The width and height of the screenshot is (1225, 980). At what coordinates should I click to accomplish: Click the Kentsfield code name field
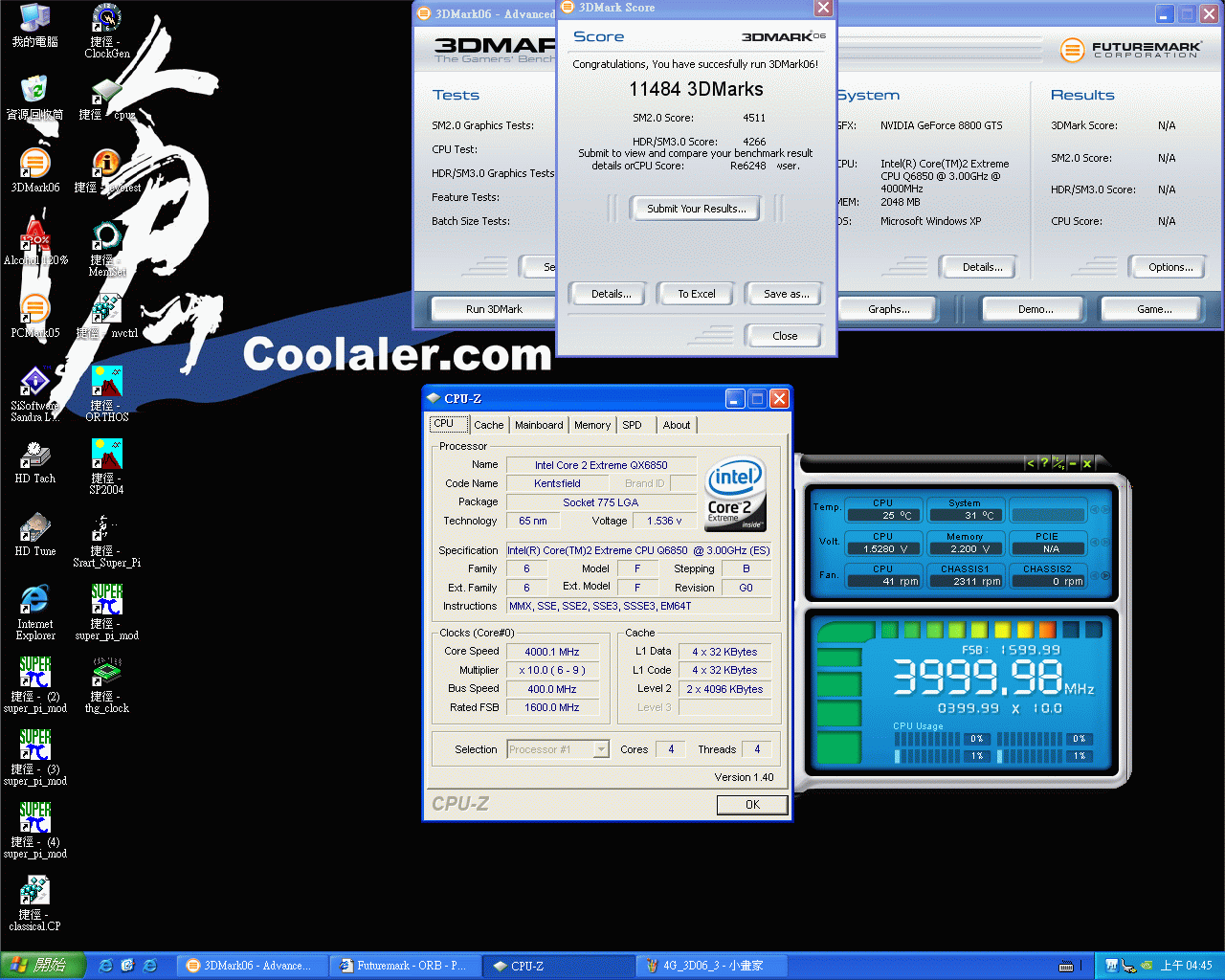tap(557, 483)
